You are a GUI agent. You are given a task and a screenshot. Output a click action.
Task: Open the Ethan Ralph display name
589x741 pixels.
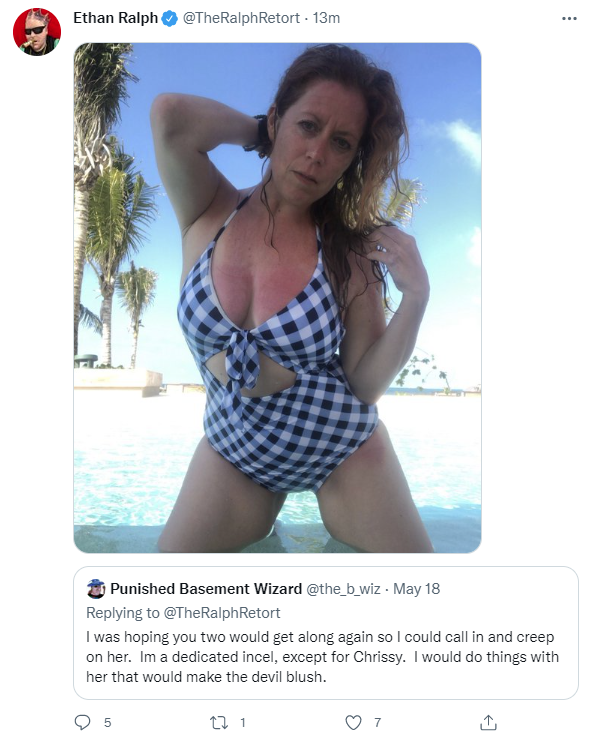(x=115, y=18)
